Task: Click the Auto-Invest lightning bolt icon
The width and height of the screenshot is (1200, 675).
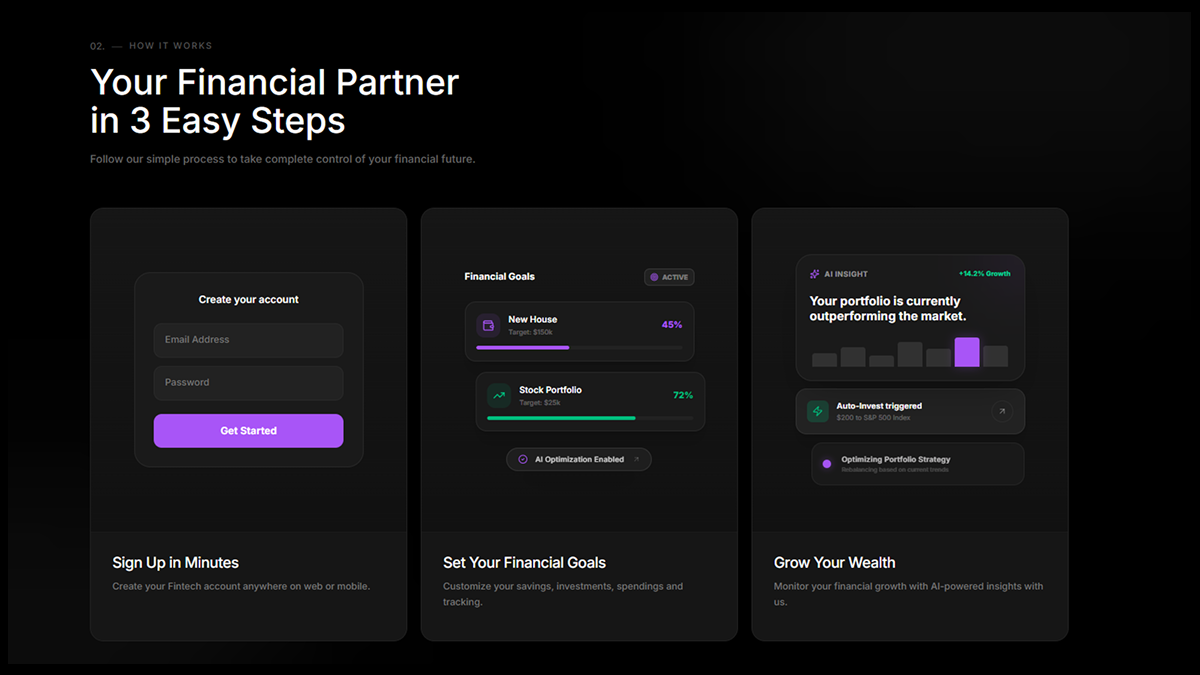Action: [x=818, y=411]
